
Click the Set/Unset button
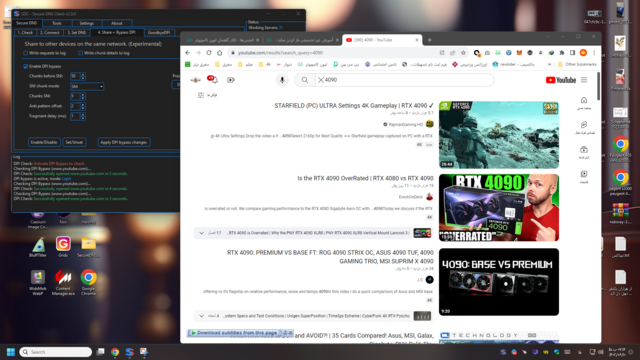point(74,142)
